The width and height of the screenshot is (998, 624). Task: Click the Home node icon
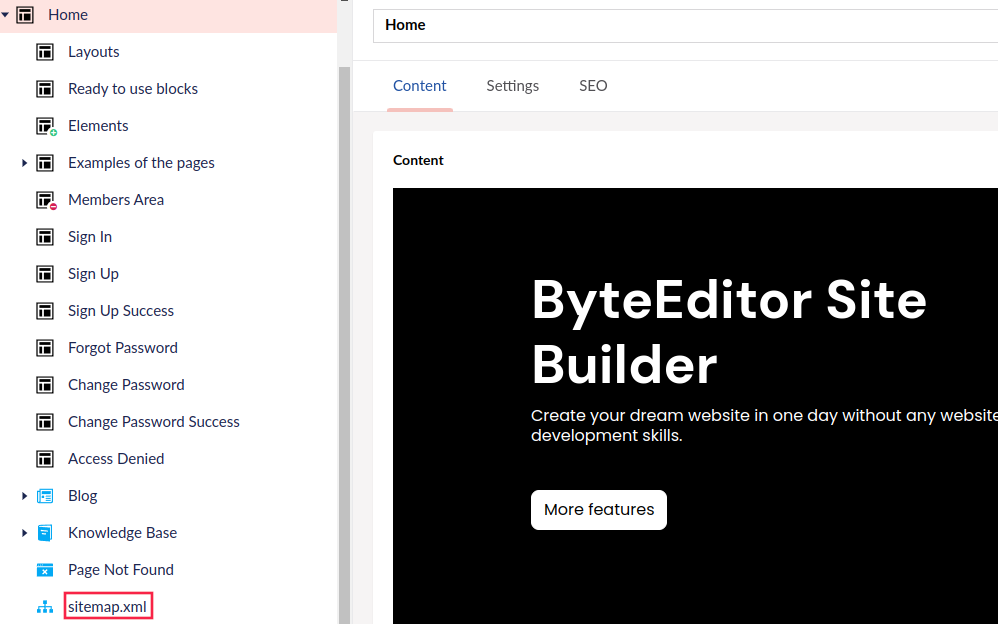pos(25,15)
